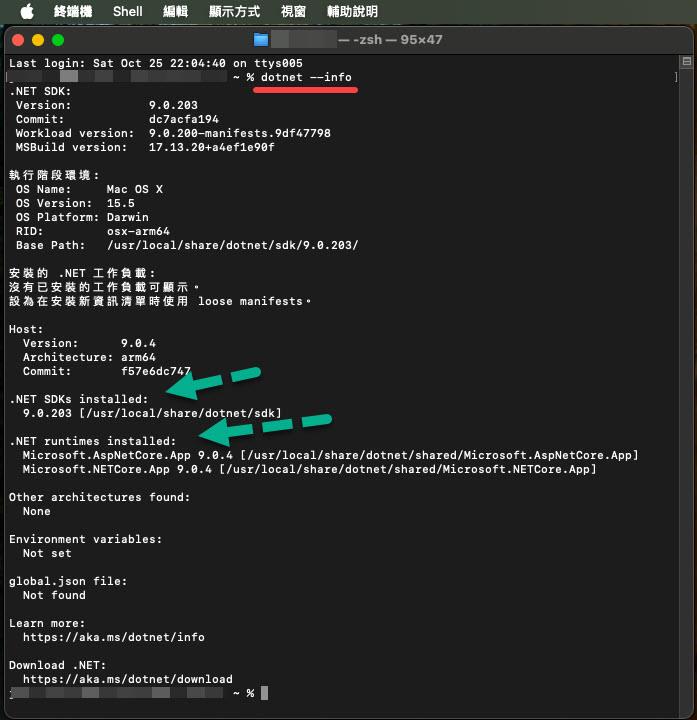Click the Microsoft.NETCore.App 9.0.4 runtime line
This screenshot has width=697, height=720.
pyautogui.click(x=309, y=469)
